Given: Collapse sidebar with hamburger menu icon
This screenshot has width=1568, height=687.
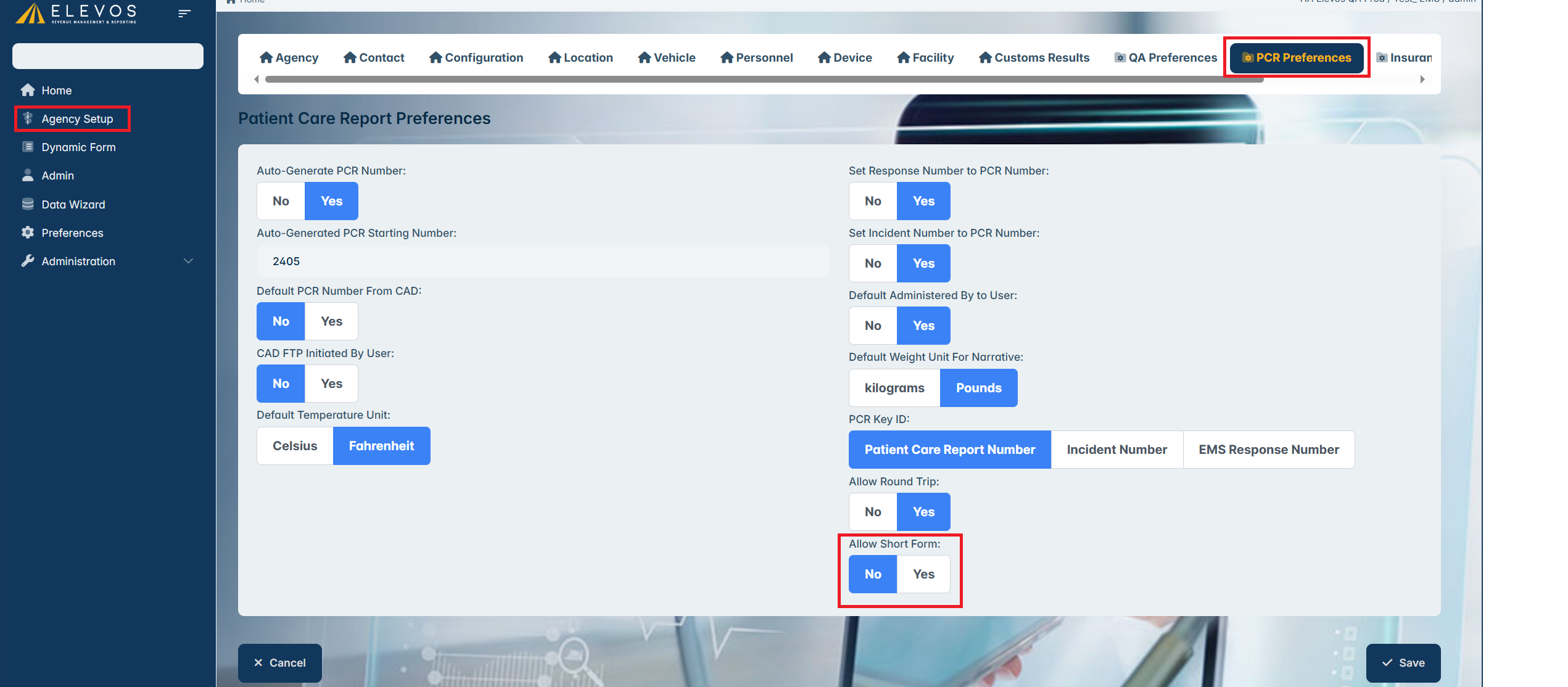Looking at the screenshot, I should 184,13.
